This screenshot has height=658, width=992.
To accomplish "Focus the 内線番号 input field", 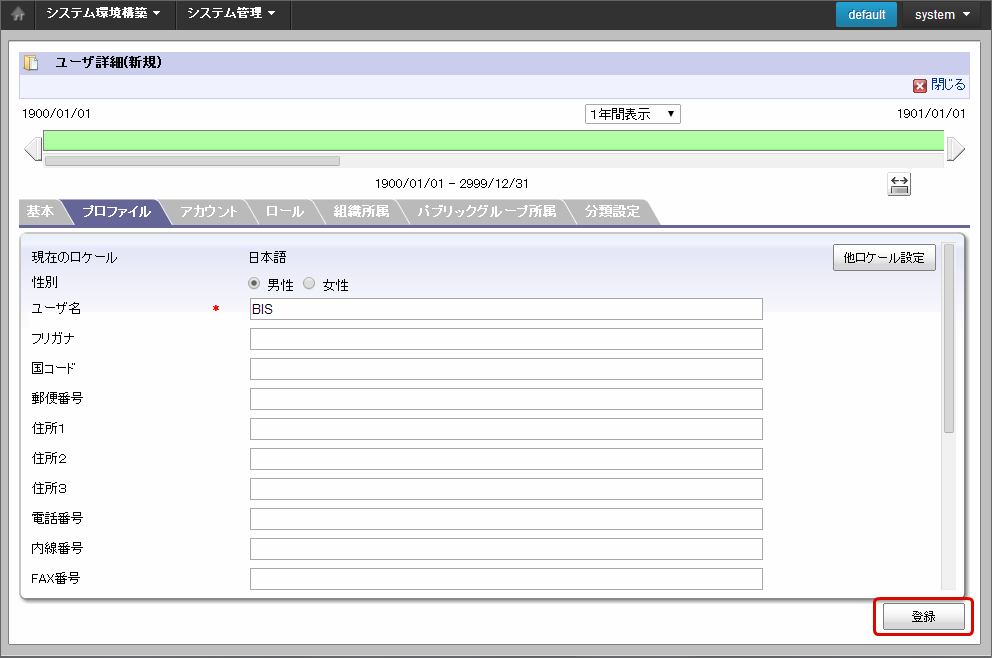I will 506,549.
